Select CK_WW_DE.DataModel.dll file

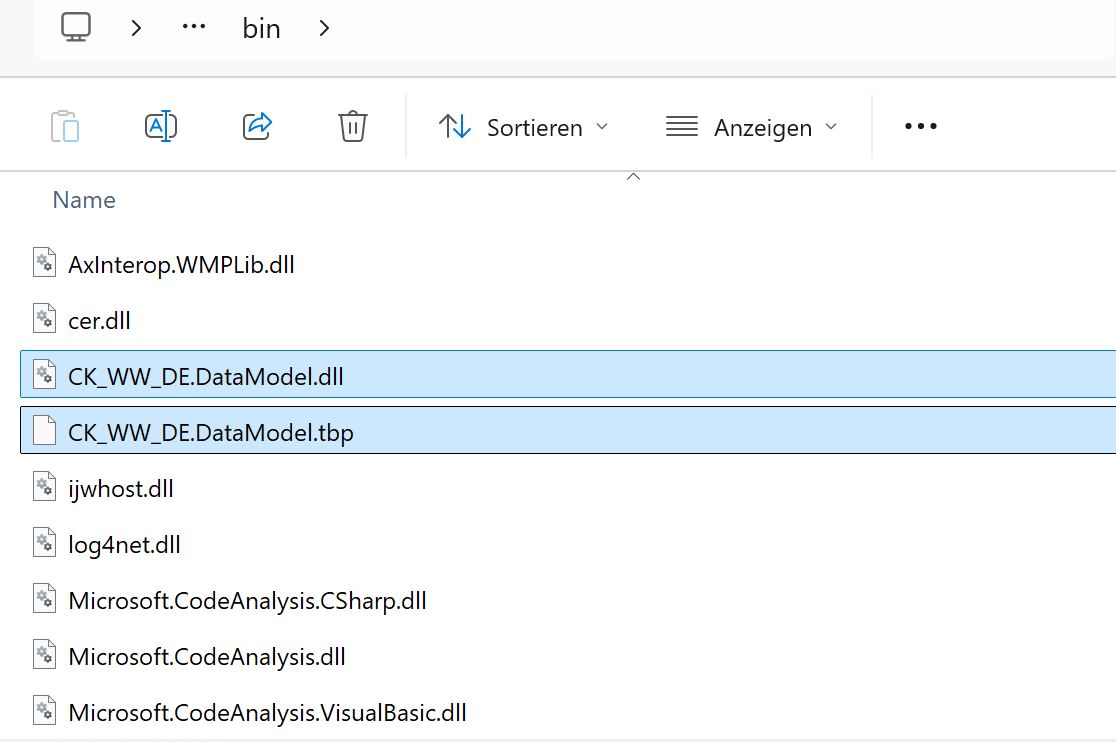(206, 377)
